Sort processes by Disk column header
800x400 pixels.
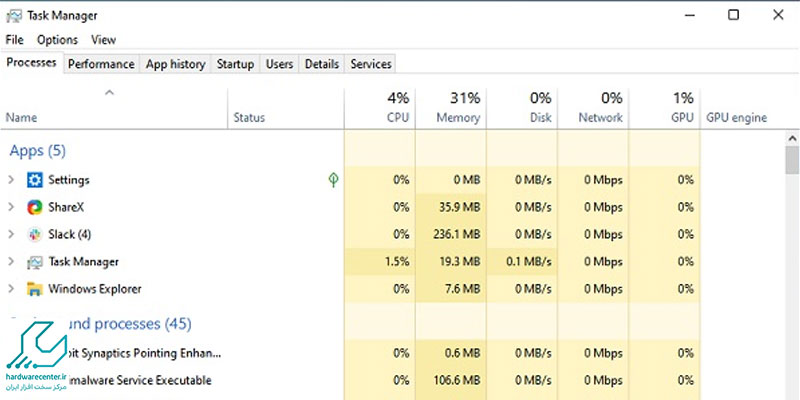[x=522, y=108]
